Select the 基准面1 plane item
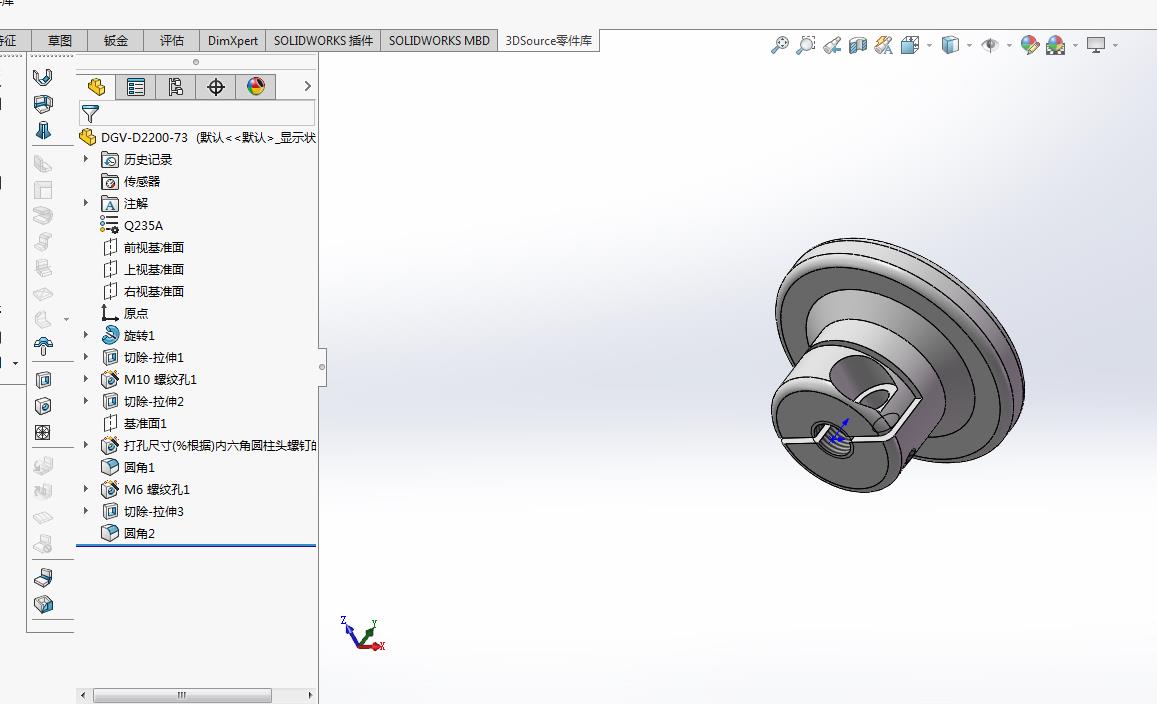Screen dimensions: 1157x704 [134, 424]
